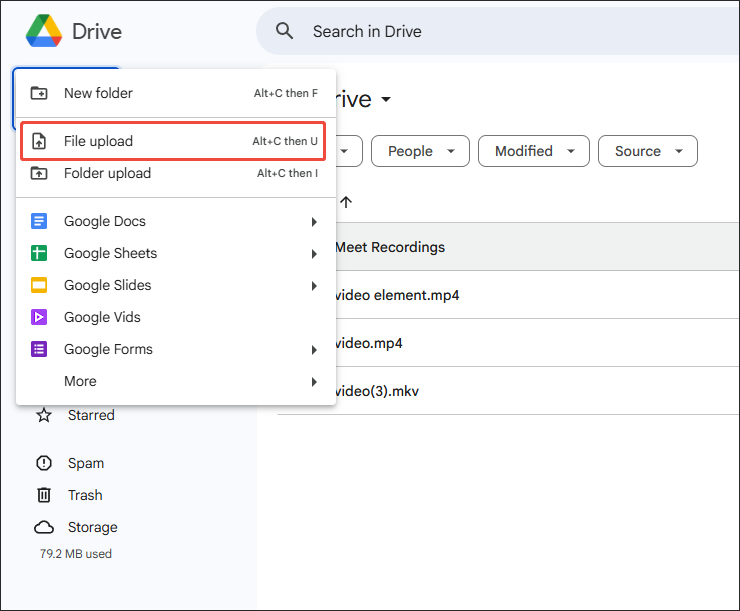Open the People filter dropdown
The image size is (740, 611).
pyautogui.click(x=421, y=151)
